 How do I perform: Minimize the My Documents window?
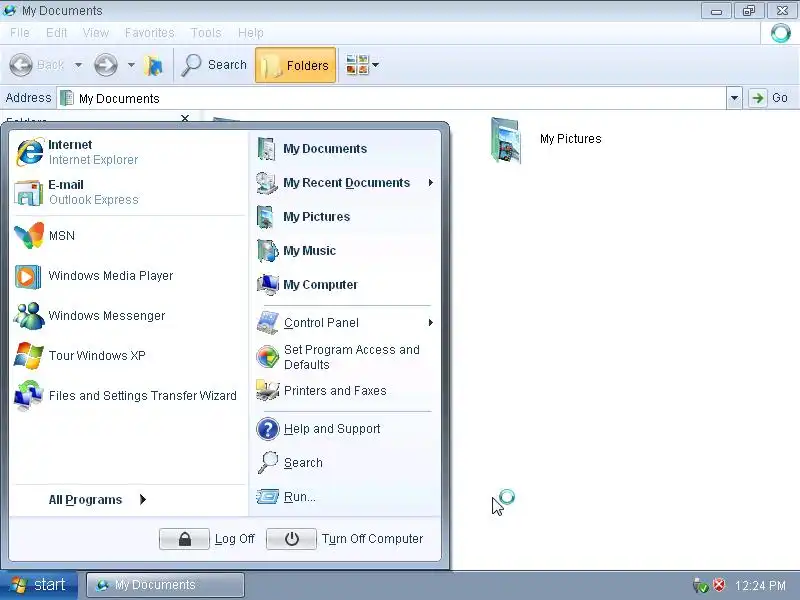pyautogui.click(x=716, y=11)
